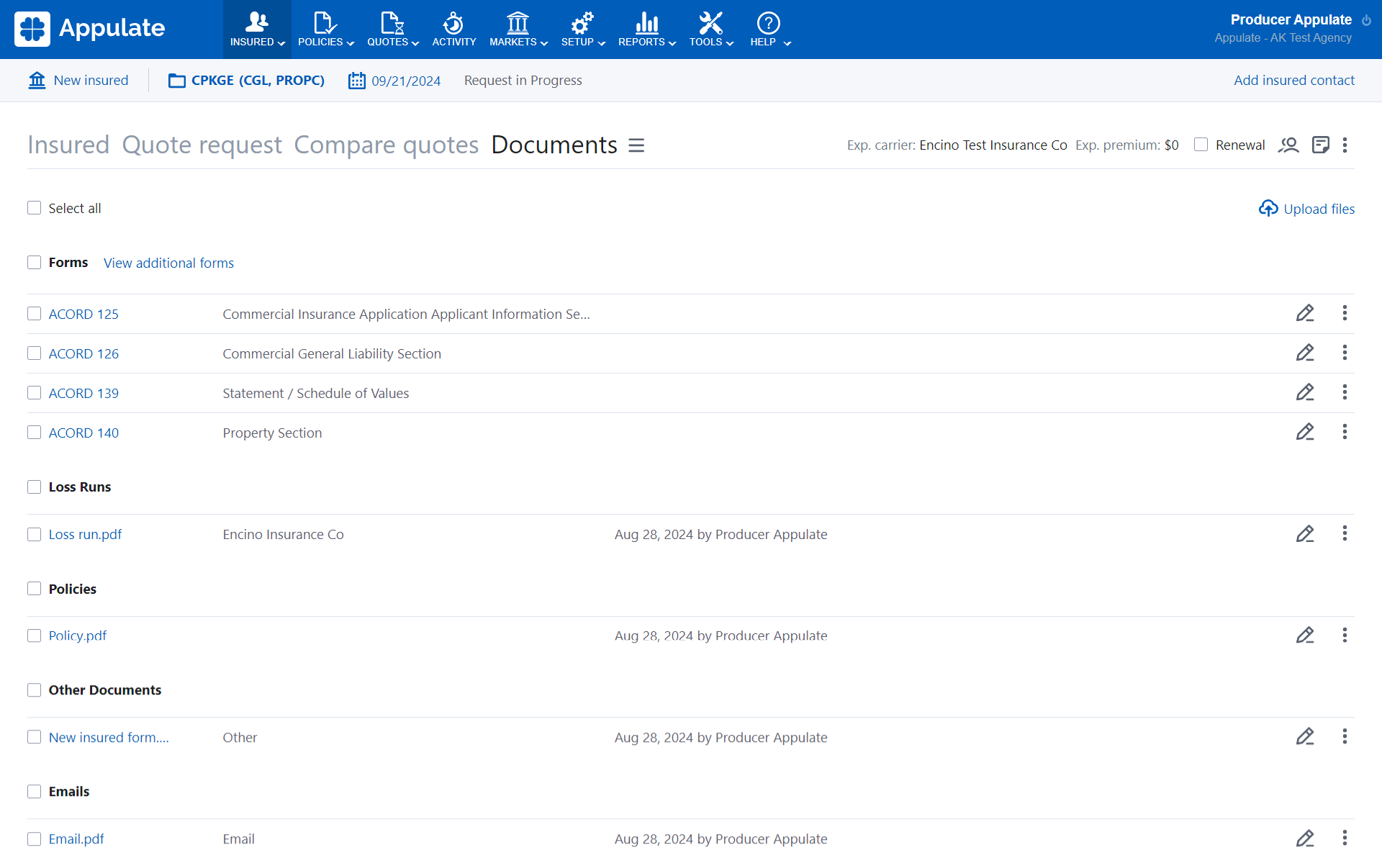1382x868 pixels.
Task: Edit ACORD 125 with the pencil icon
Action: (x=1305, y=313)
